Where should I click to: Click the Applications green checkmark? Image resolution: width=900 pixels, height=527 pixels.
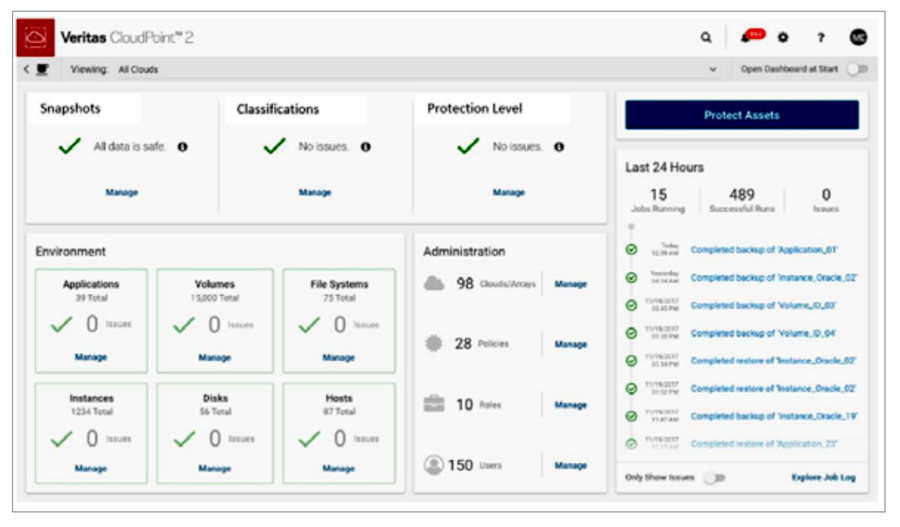[x=61, y=324]
